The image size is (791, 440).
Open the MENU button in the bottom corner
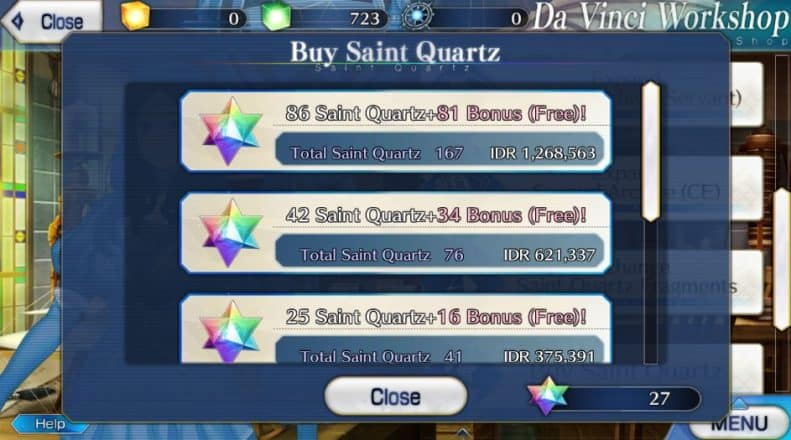pyautogui.click(x=739, y=423)
